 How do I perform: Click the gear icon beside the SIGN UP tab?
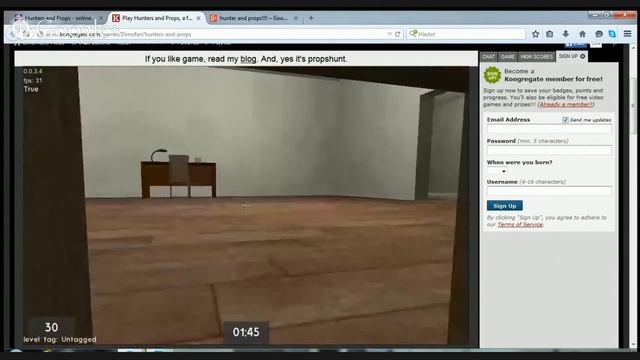[583, 56]
